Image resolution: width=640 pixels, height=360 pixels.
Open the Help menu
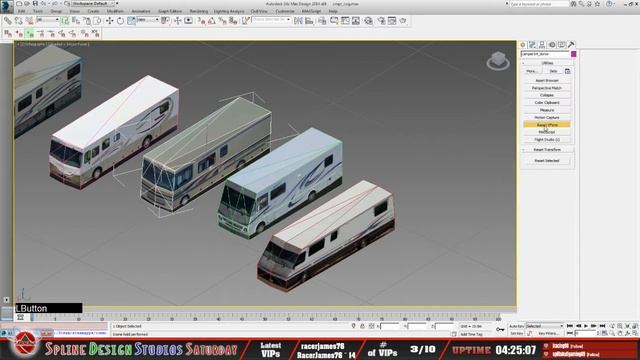click(333, 11)
